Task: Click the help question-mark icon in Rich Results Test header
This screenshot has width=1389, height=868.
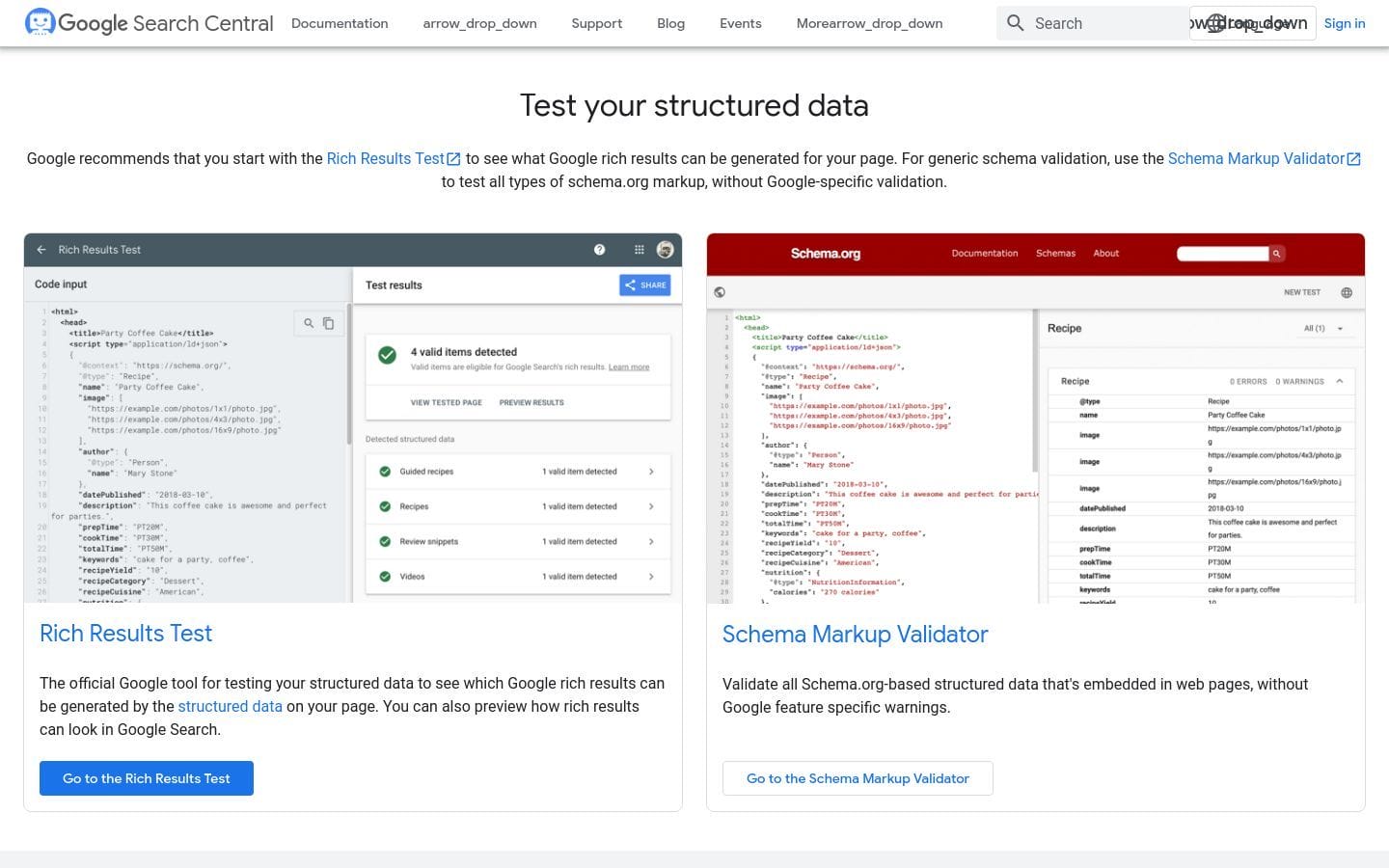Action: pyautogui.click(x=599, y=250)
